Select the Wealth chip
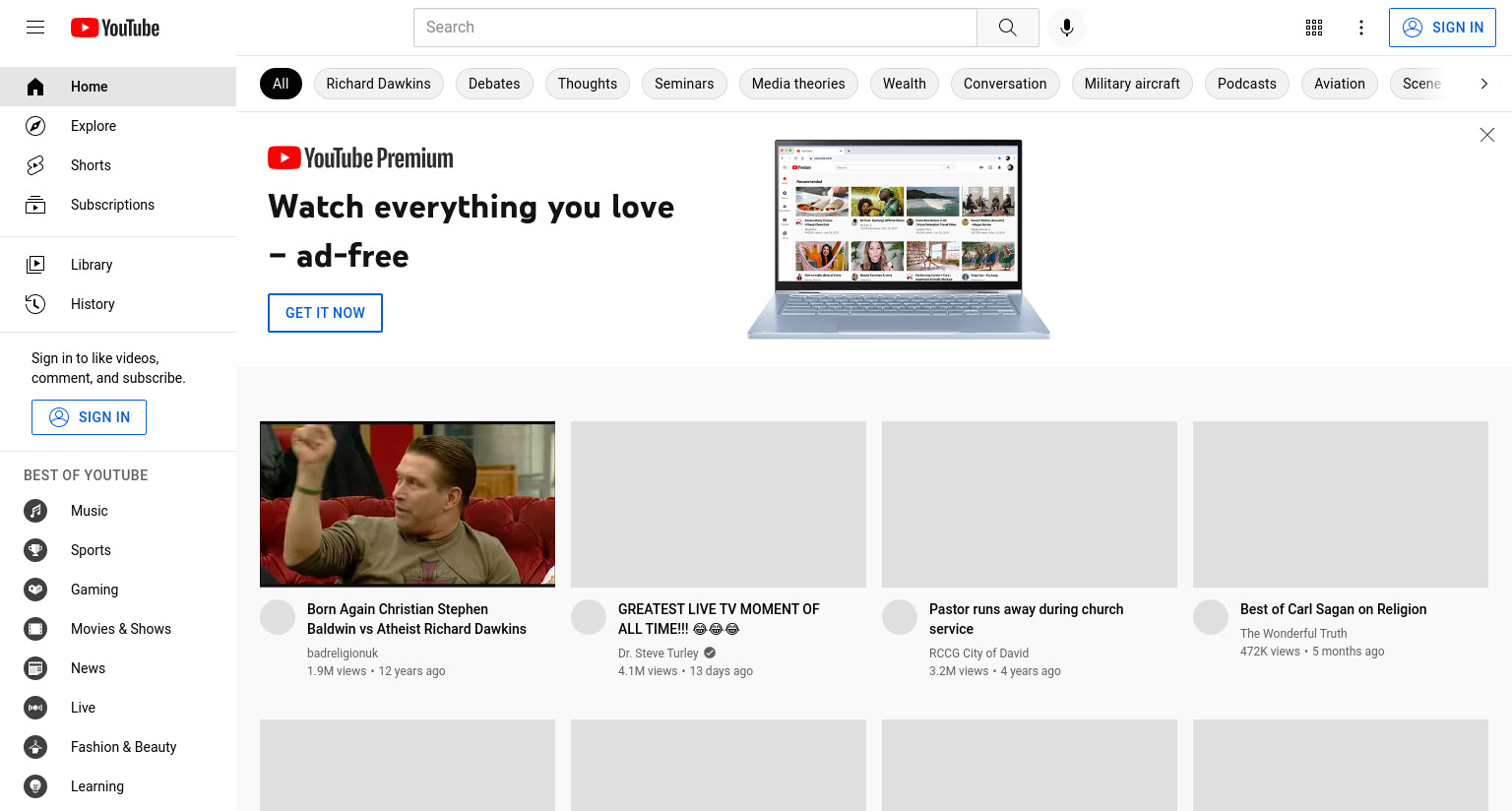The height and width of the screenshot is (811, 1512). click(905, 84)
